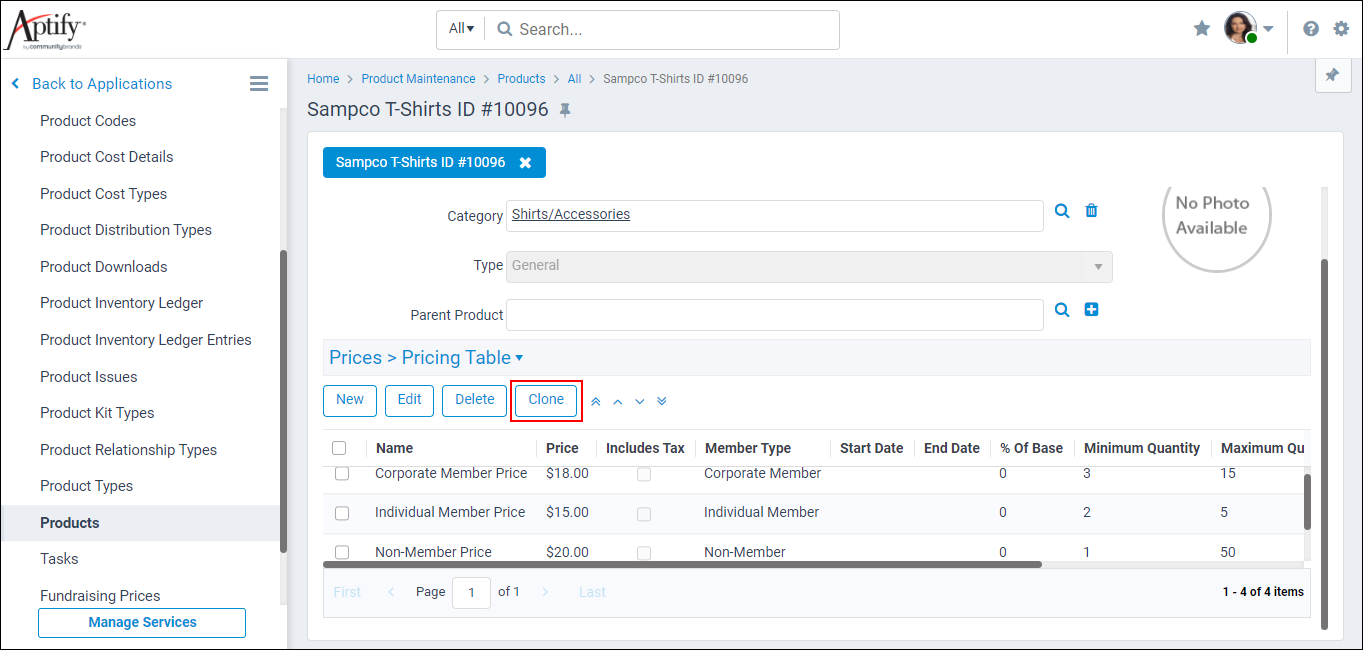This screenshot has width=1363, height=650.
Task: Open the user profile avatar
Action: [1240, 28]
